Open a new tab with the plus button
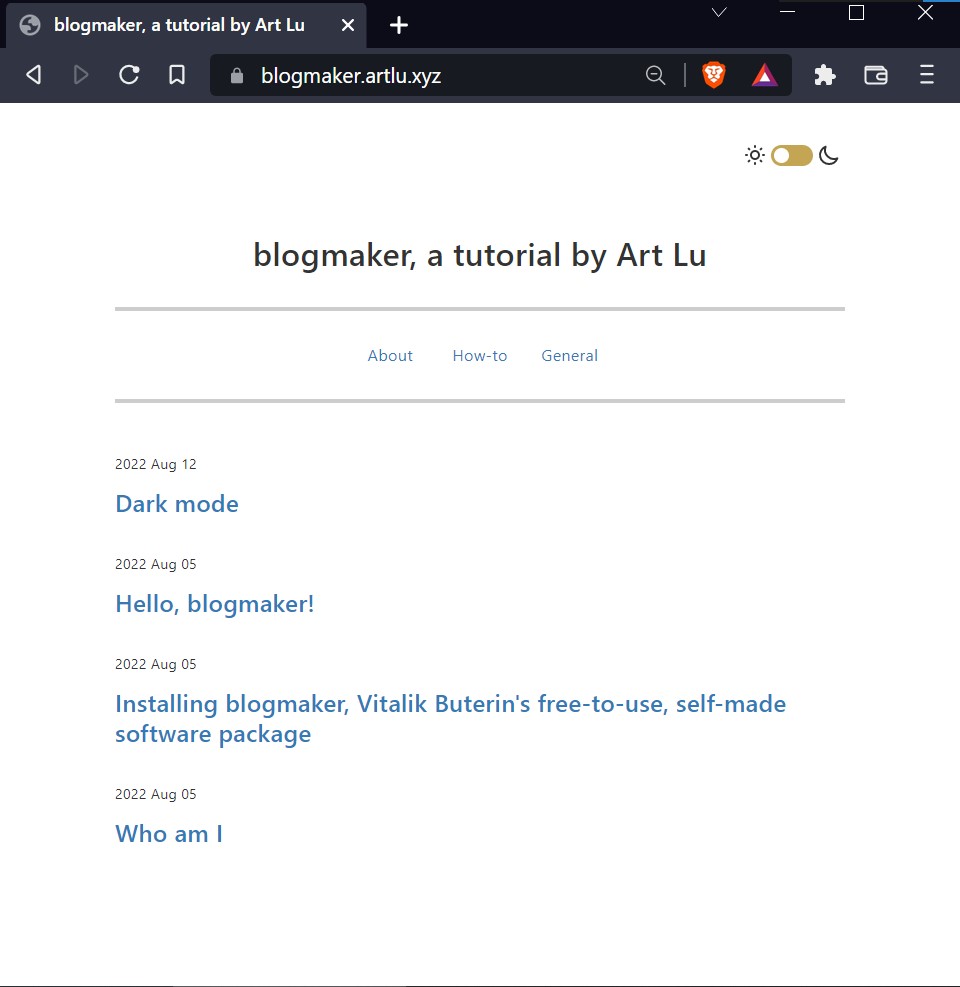Screen dimensions: 960x987 pyautogui.click(x=398, y=25)
